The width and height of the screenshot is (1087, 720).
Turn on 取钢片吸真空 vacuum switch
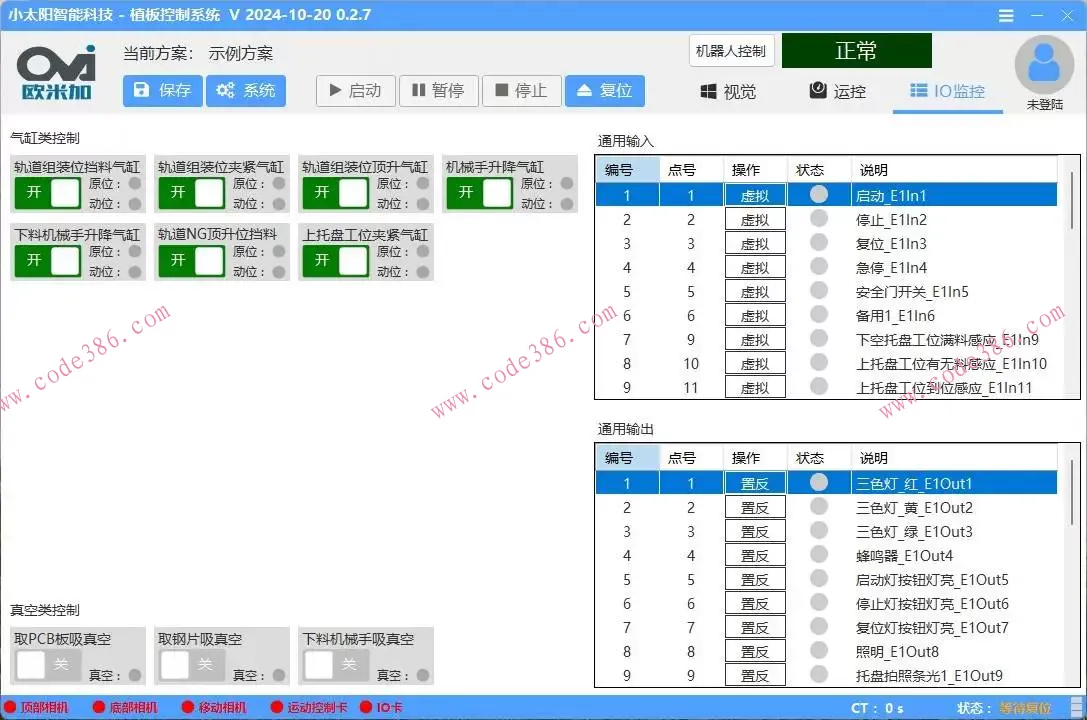point(192,665)
